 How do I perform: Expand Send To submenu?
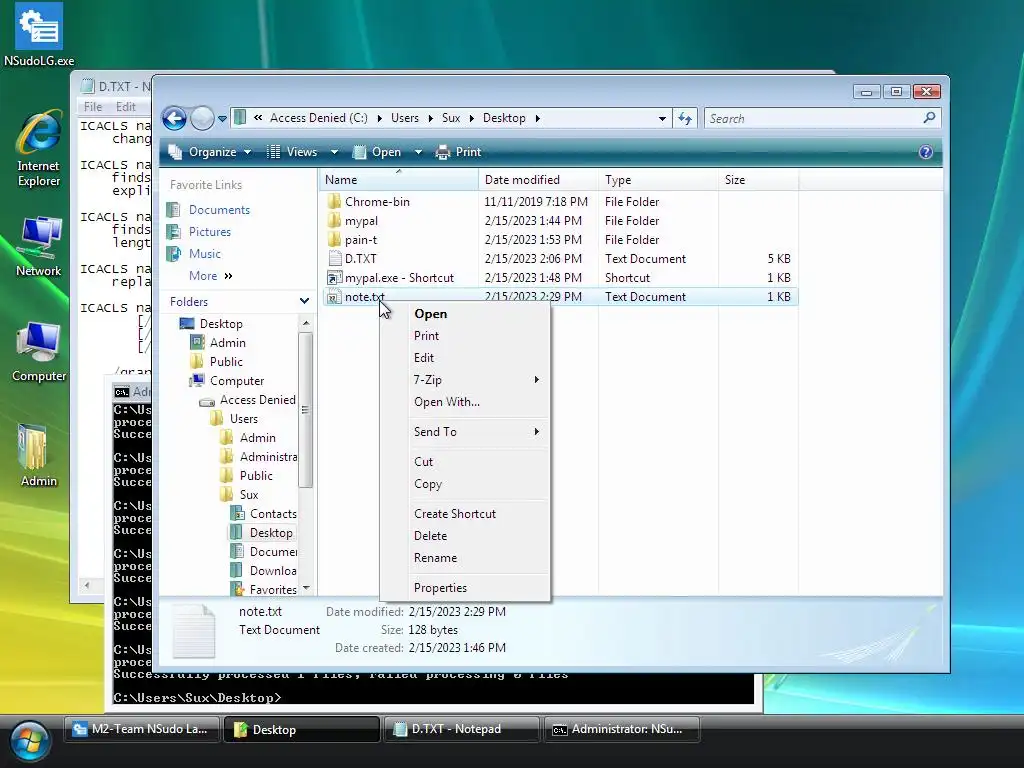point(464,432)
